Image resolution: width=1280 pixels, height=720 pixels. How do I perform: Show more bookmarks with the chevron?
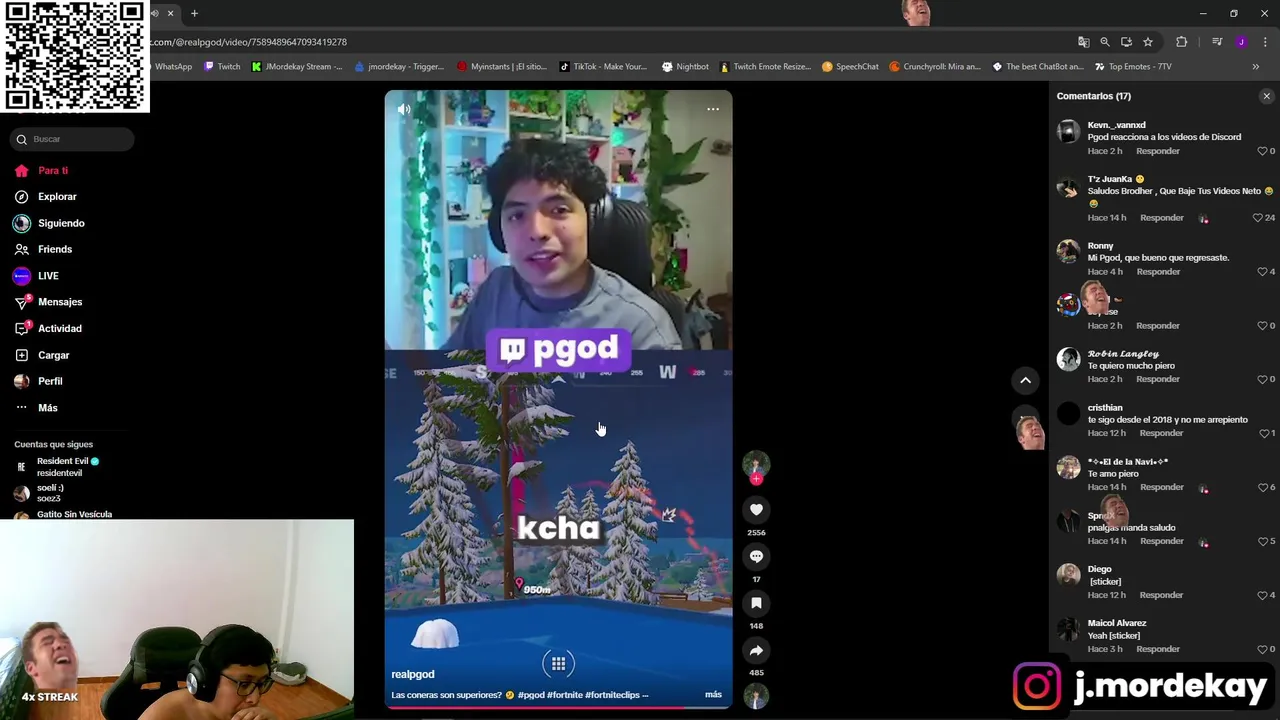click(1255, 67)
